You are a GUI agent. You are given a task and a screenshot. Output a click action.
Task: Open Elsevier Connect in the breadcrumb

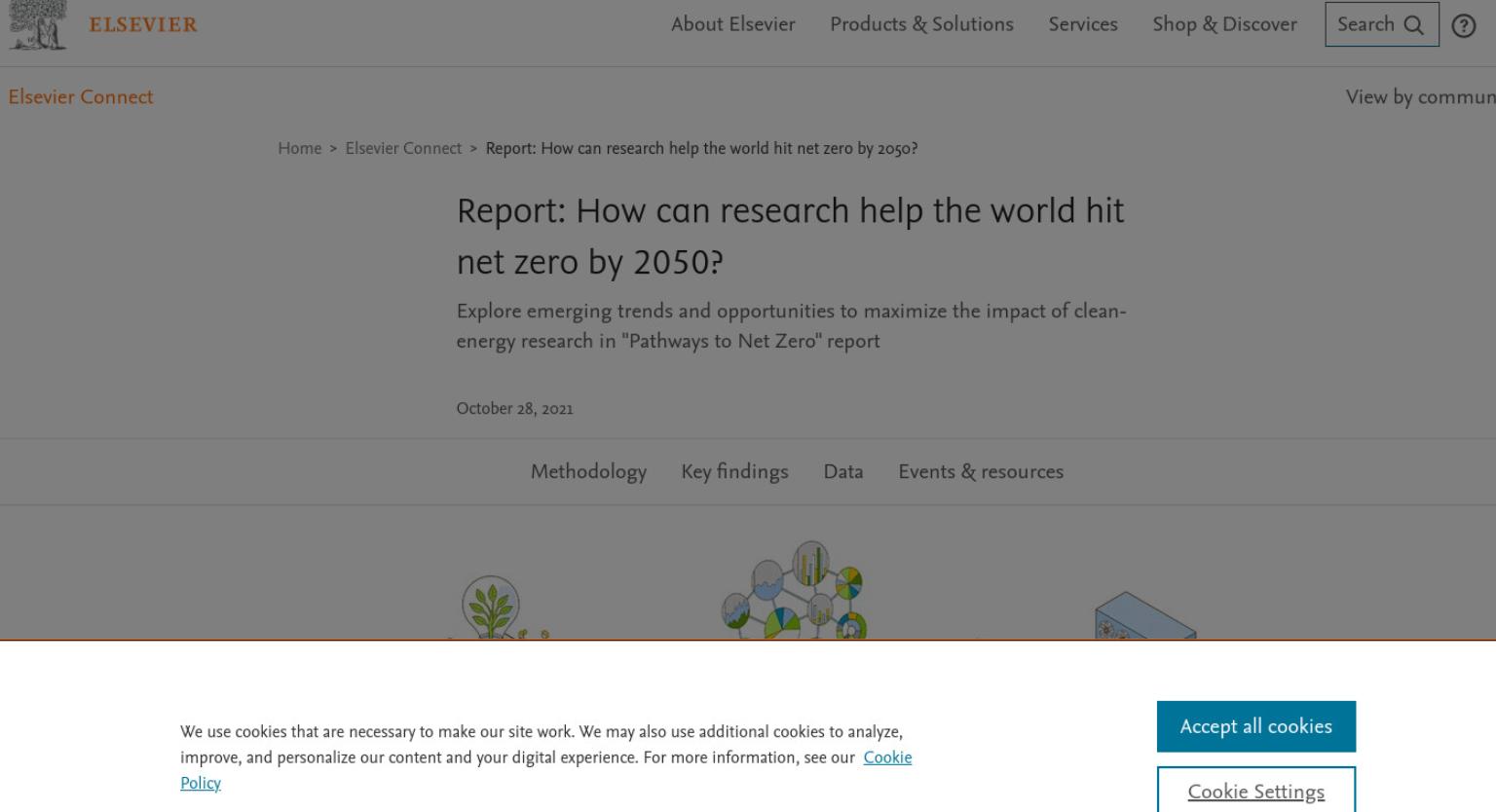(403, 148)
